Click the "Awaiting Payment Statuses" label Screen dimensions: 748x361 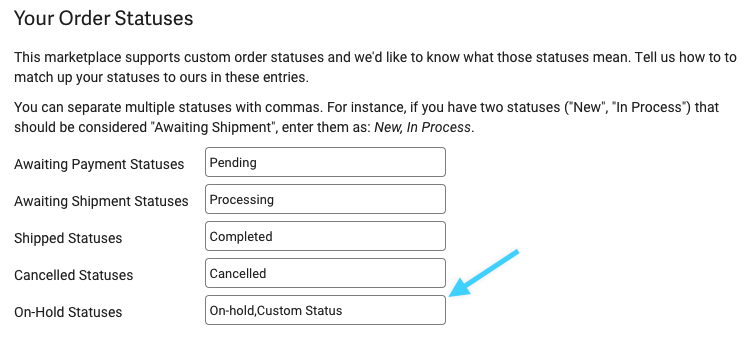tap(99, 164)
